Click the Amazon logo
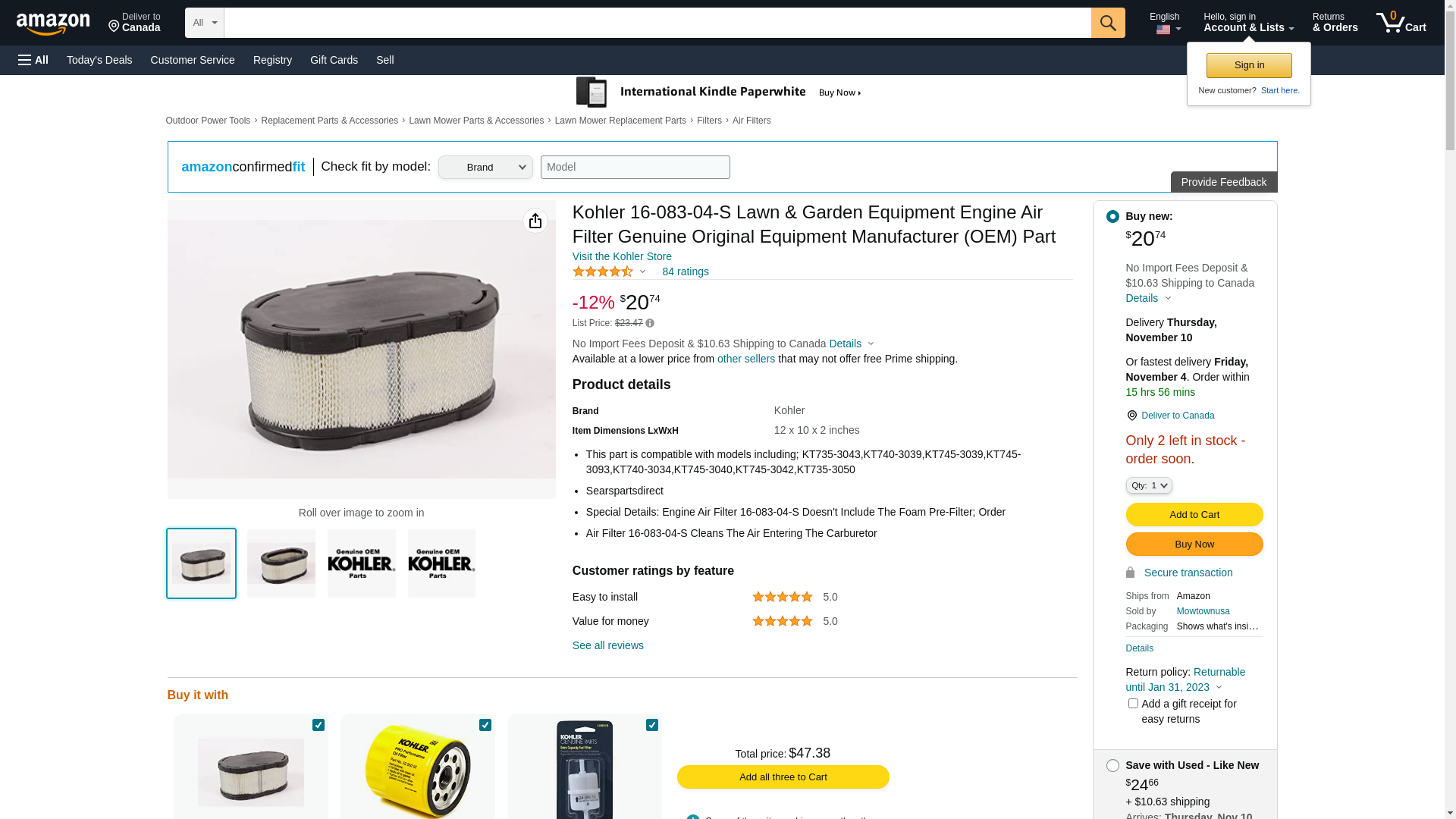This screenshot has width=1456, height=819. coord(53,24)
